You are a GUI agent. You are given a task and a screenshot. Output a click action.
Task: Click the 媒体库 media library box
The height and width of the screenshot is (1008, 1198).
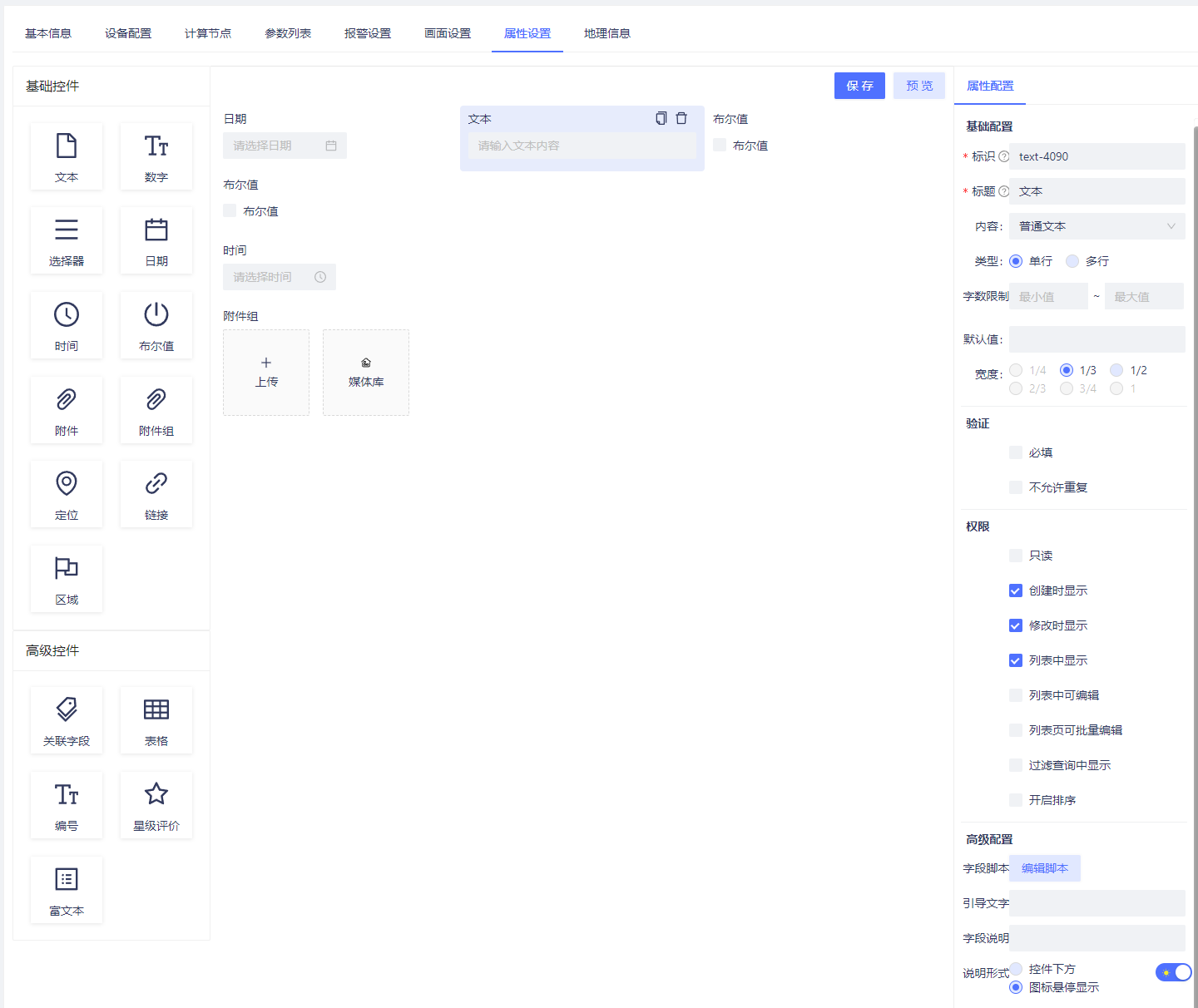(x=366, y=373)
